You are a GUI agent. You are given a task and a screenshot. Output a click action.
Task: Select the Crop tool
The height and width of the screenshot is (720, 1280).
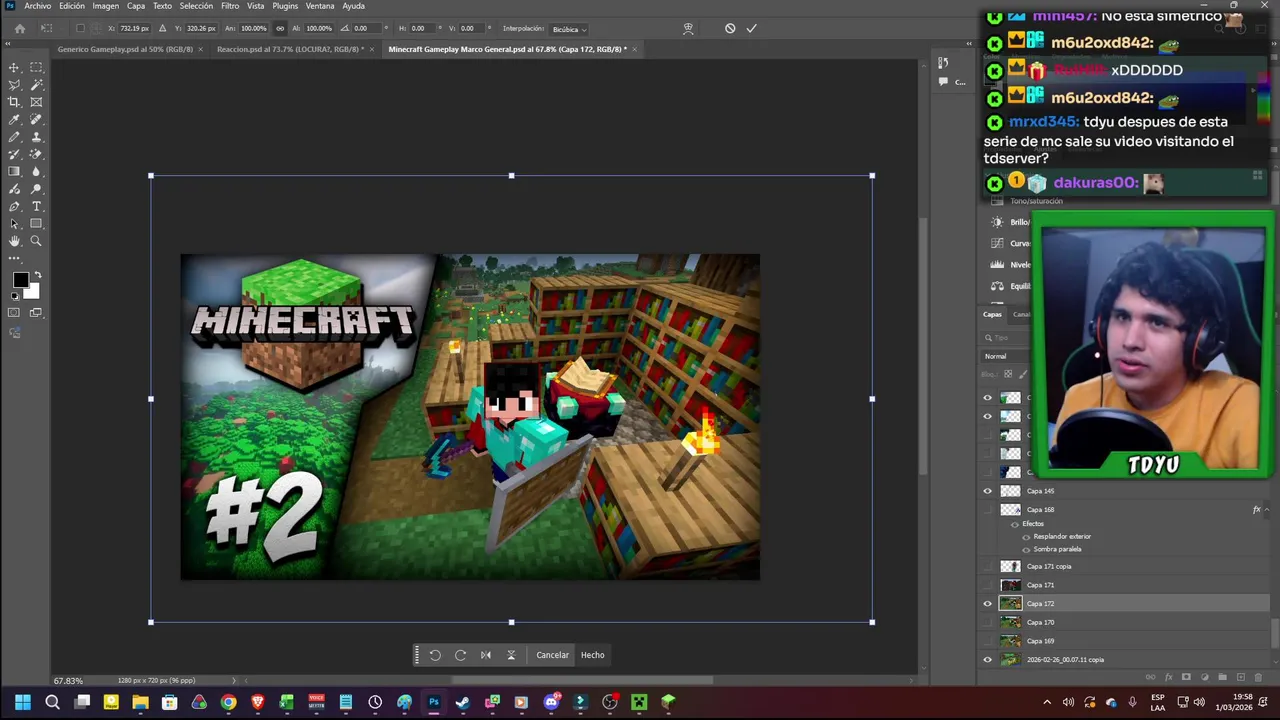pyautogui.click(x=14, y=102)
